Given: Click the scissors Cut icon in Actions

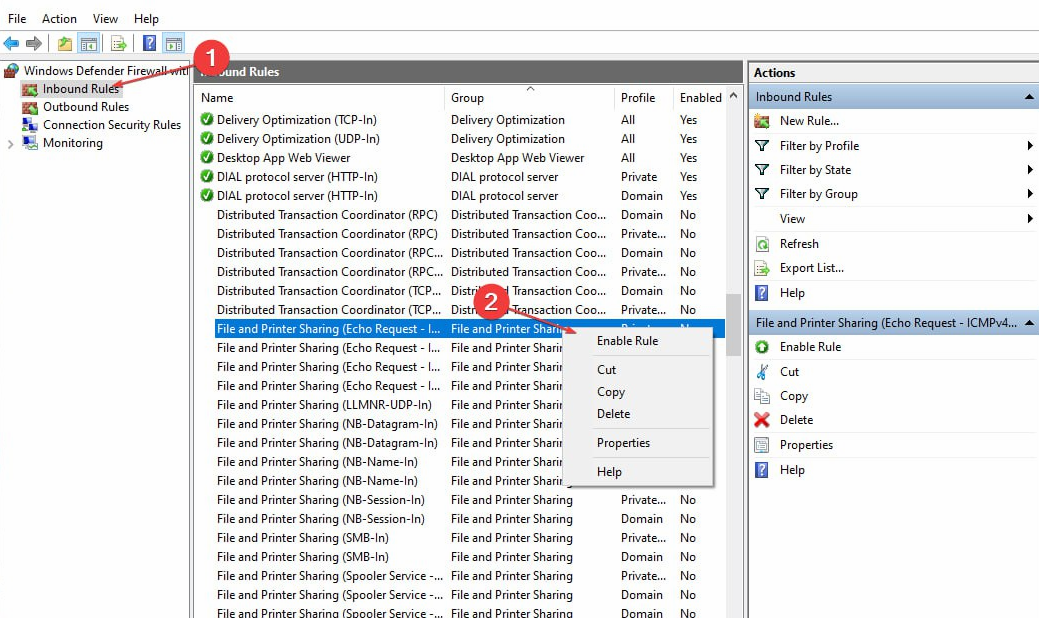Looking at the screenshot, I should (x=762, y=372).
